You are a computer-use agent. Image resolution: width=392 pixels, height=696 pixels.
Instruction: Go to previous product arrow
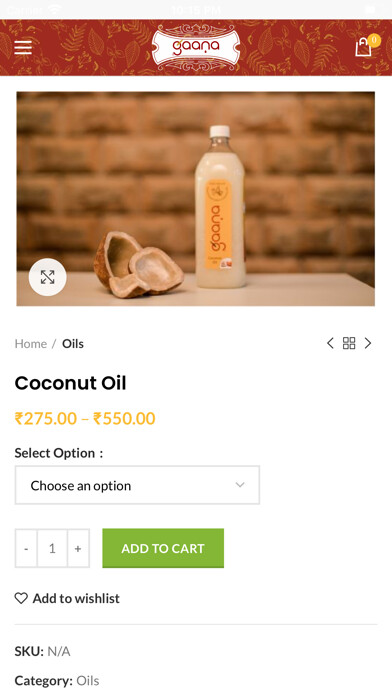[x=330, y=343]
